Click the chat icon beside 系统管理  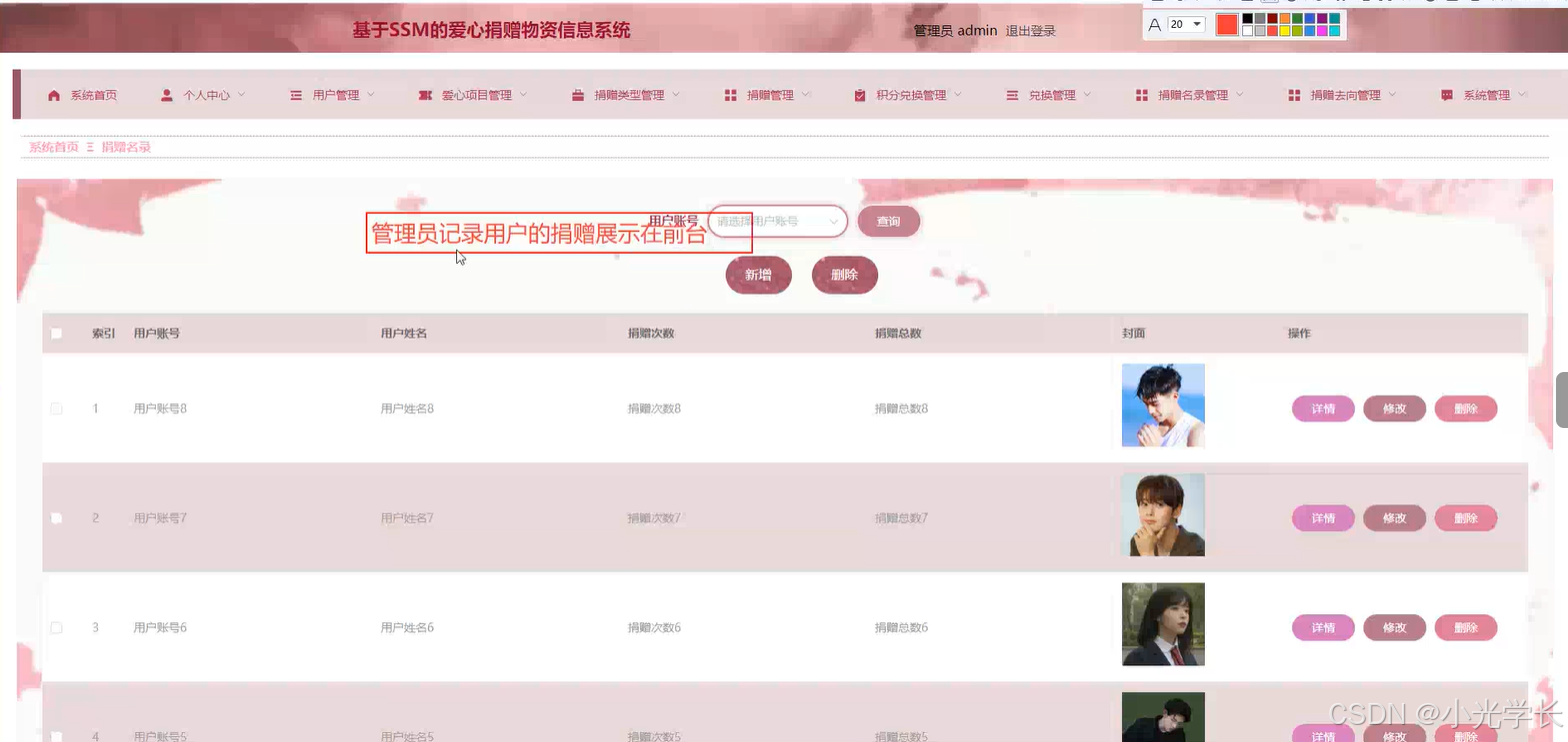pyautogui.click(x=1447, y=95)
